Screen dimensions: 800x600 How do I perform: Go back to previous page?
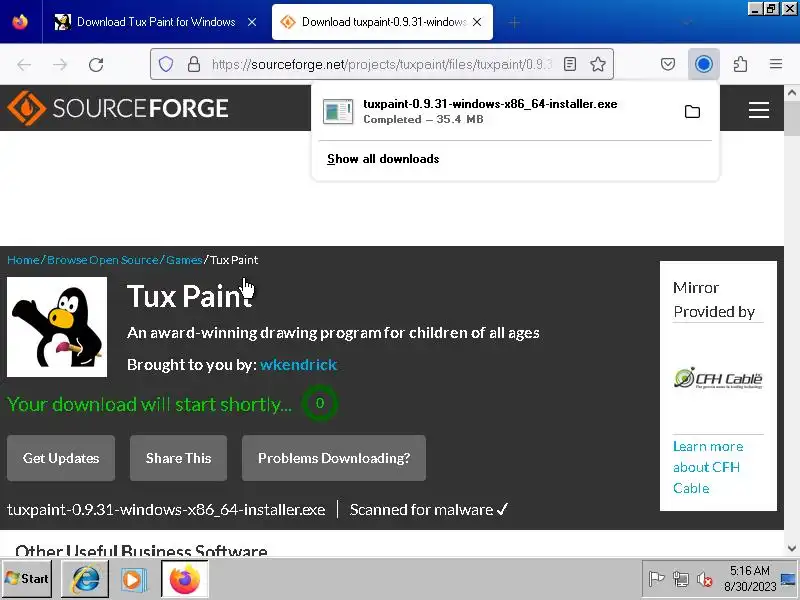click(x=24, y=64)
